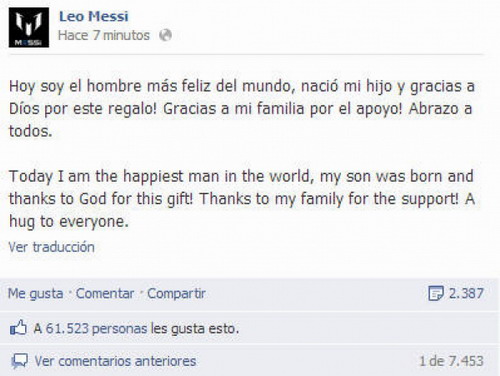Click the speech-bubble comments icon
500x376 pixels.
[19, 361]
